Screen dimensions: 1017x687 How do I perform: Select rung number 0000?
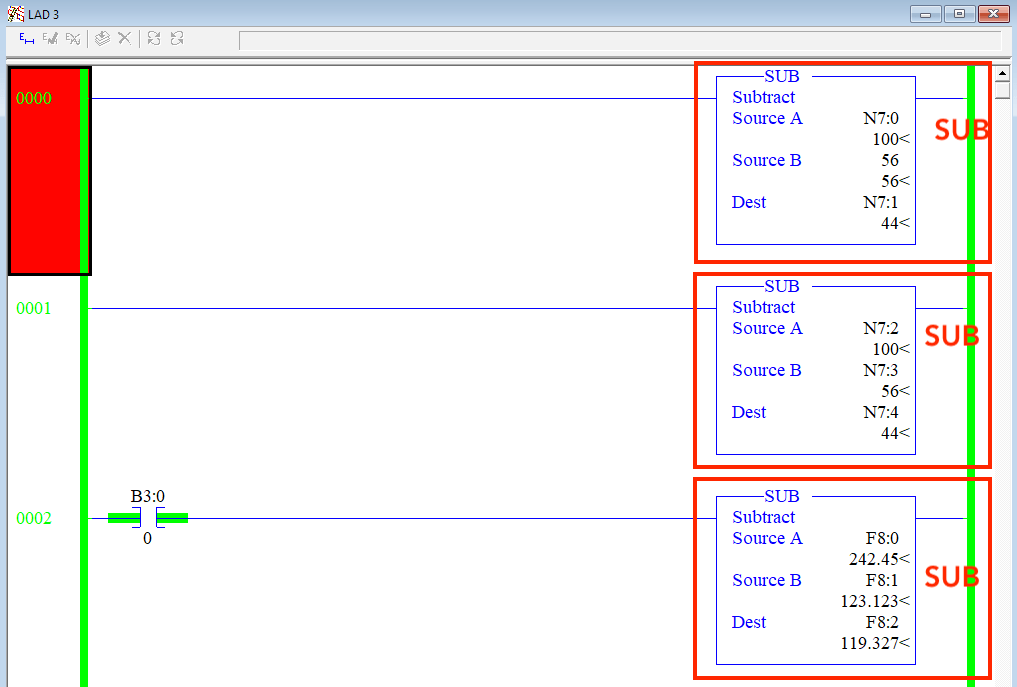tap(35, 97)
